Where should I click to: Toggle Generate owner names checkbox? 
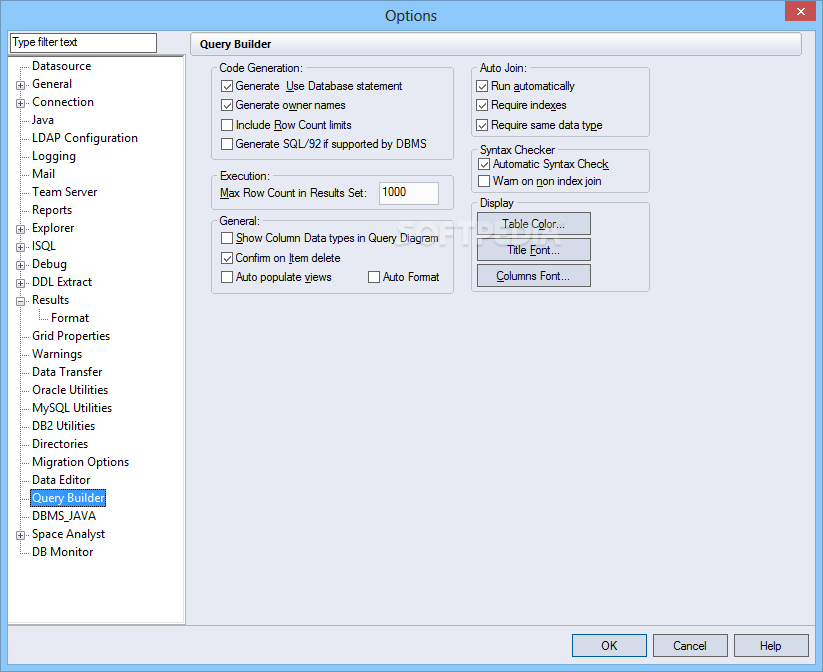(x=227, y=106)
